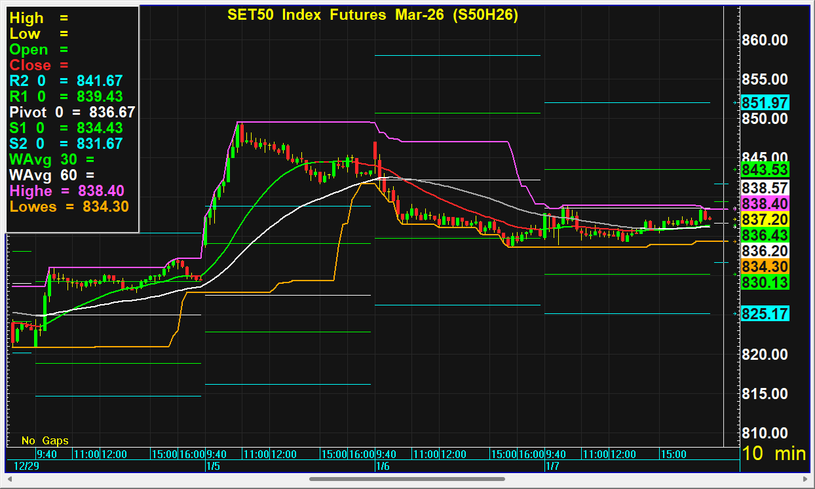
Task: Select the magenta 838.40 price tag
Action: click(x=765, y=203)
